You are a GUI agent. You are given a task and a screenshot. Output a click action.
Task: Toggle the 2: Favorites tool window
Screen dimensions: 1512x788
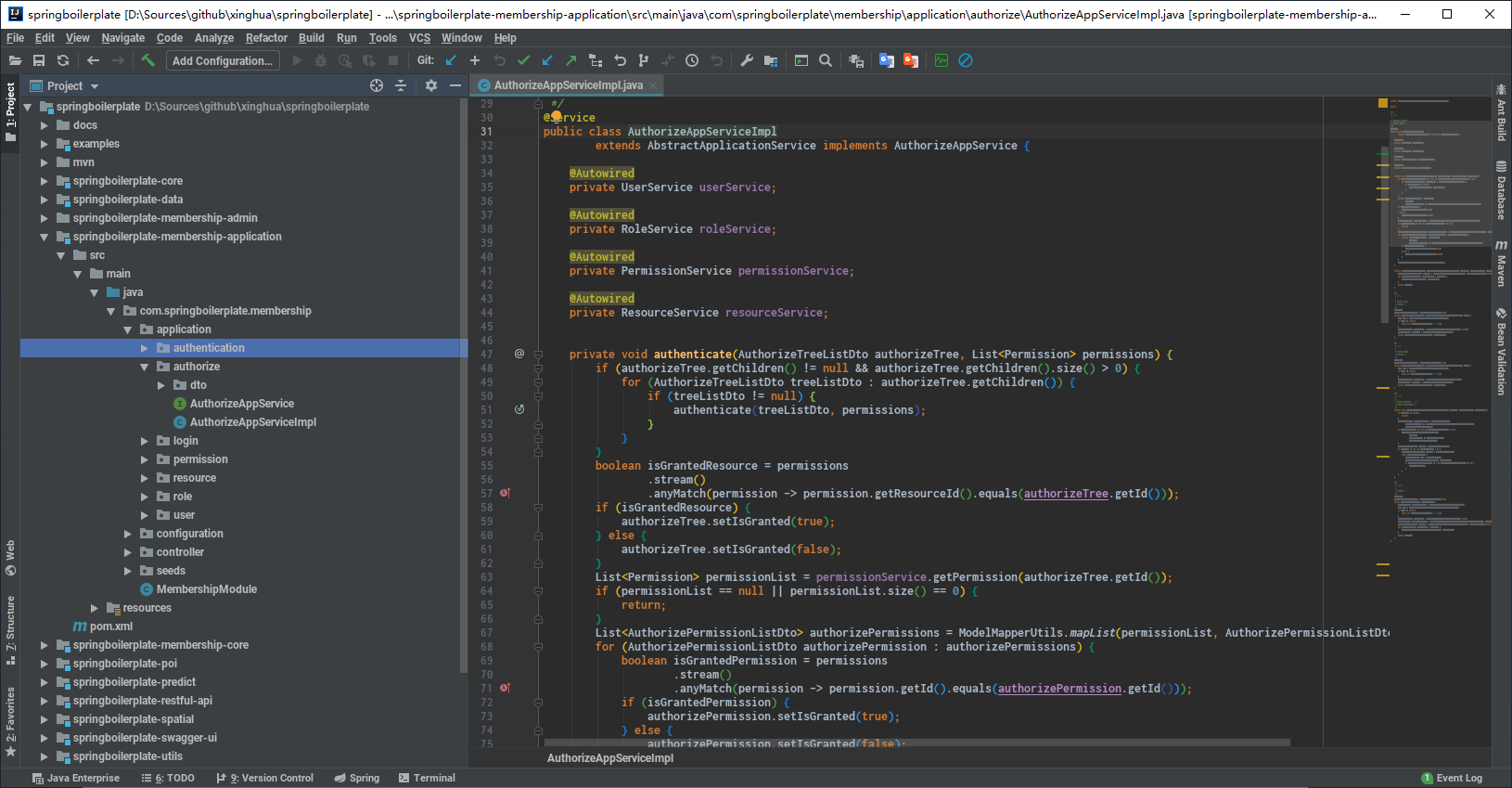pyautogui.click(x=10, y=722)
